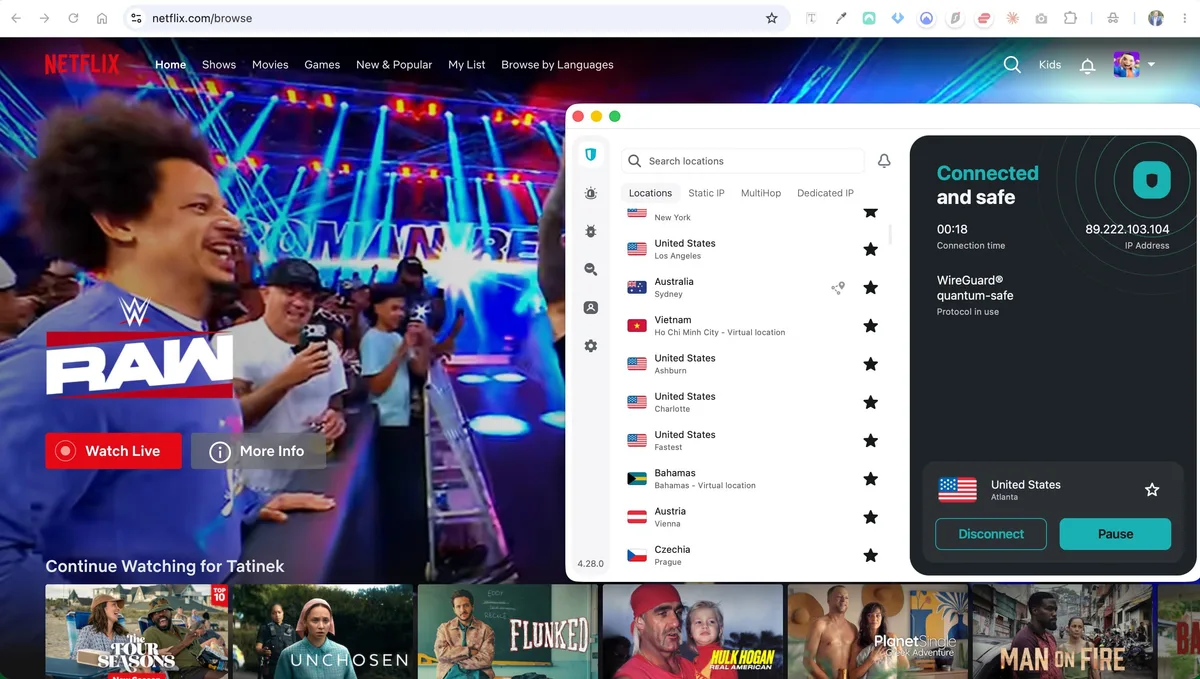This screenshot has height=679, width=1200.
Task: Open the Search magnifier icon in VPN sidebar
Action: coord(591,269)
